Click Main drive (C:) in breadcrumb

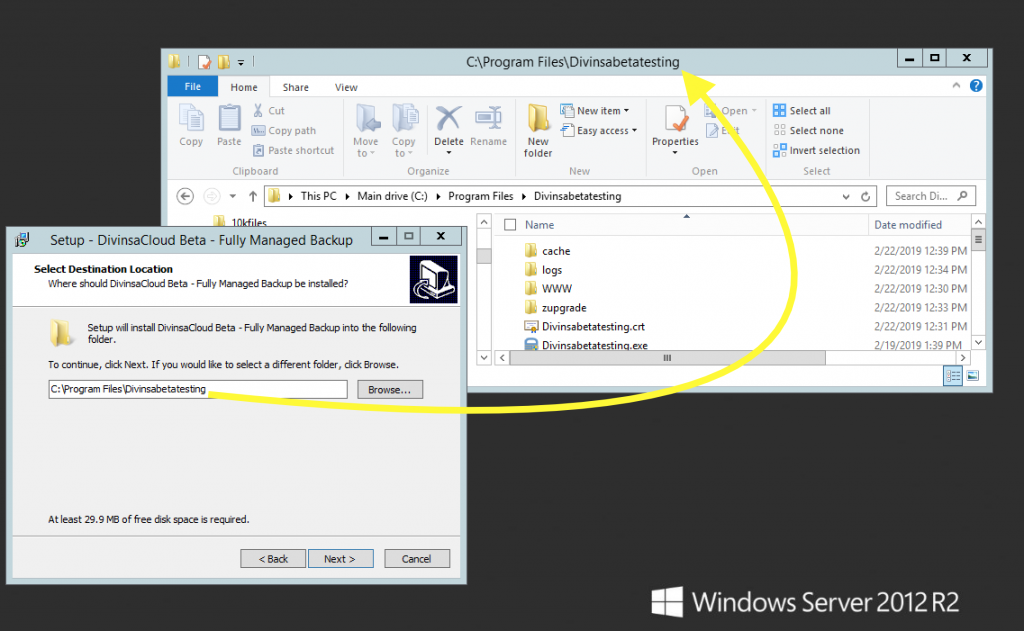(x=392, y=196)
